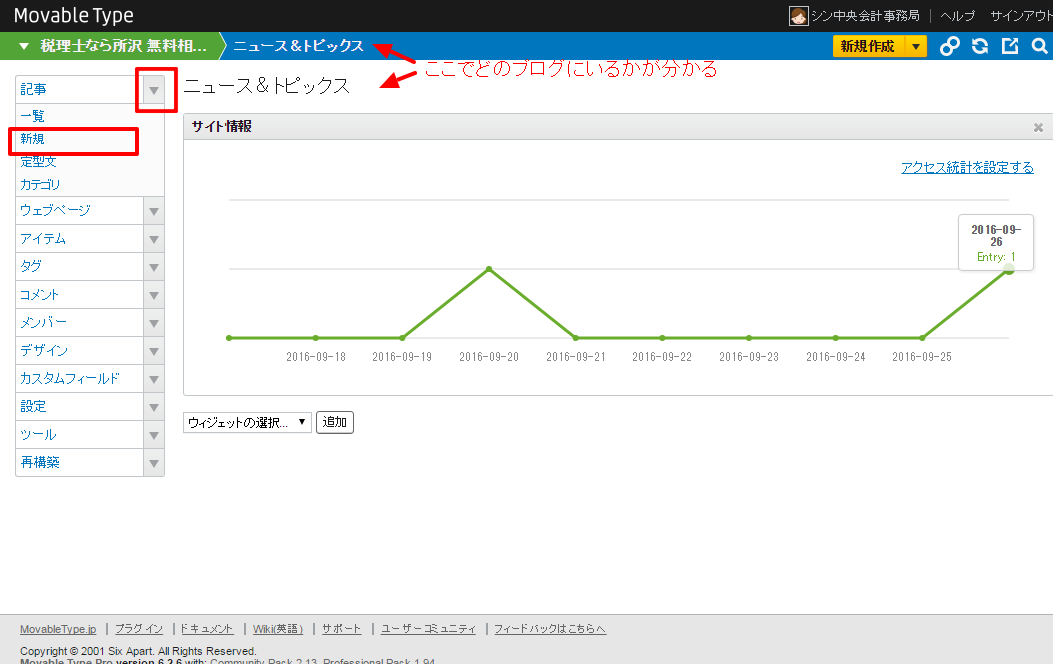Click the 2016-09-22 data point on graph
Viewport: 1053px width, 664px height.
click(x=662, y=338)
